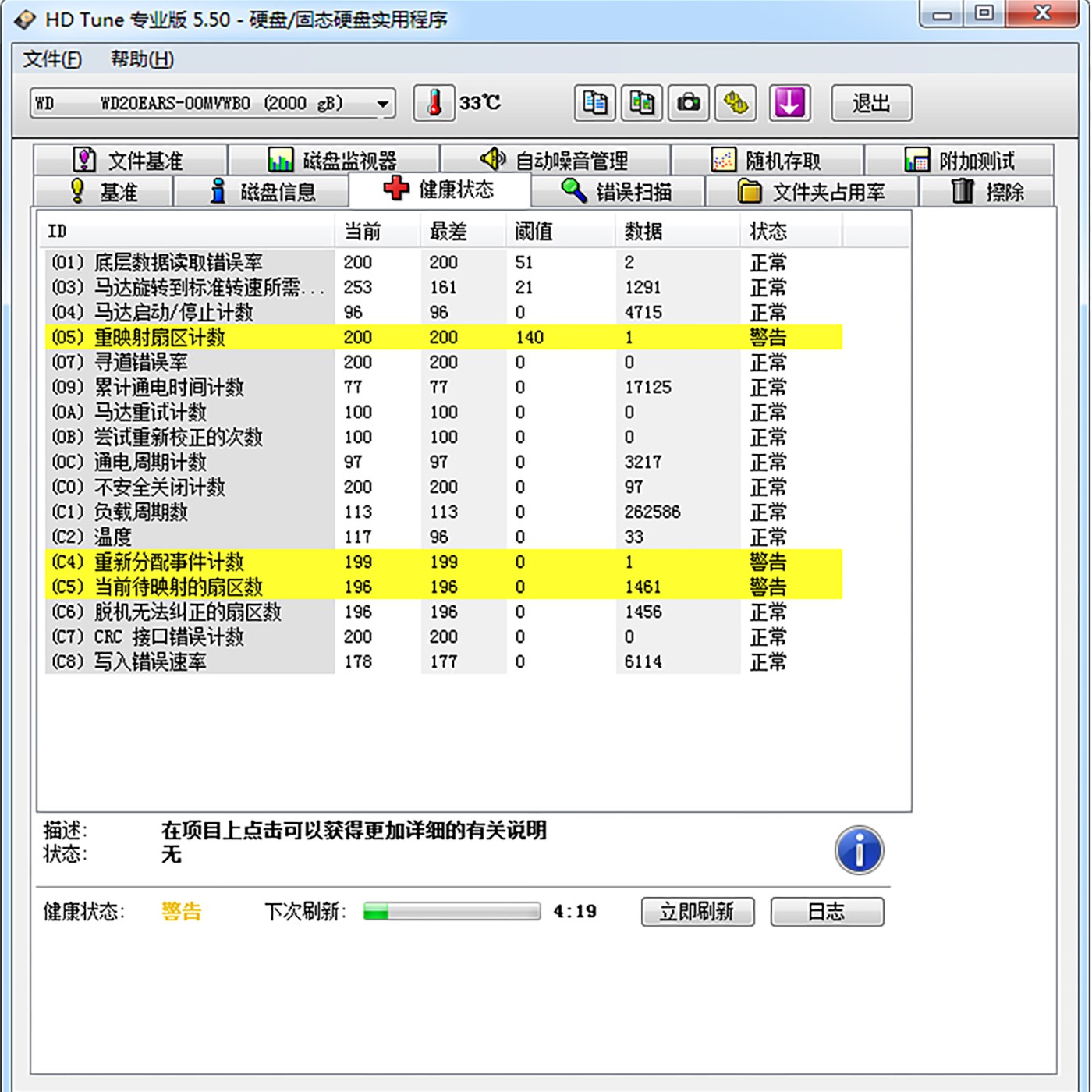
Task: Switch to the 基准 tab
Action: click(103, 191)
